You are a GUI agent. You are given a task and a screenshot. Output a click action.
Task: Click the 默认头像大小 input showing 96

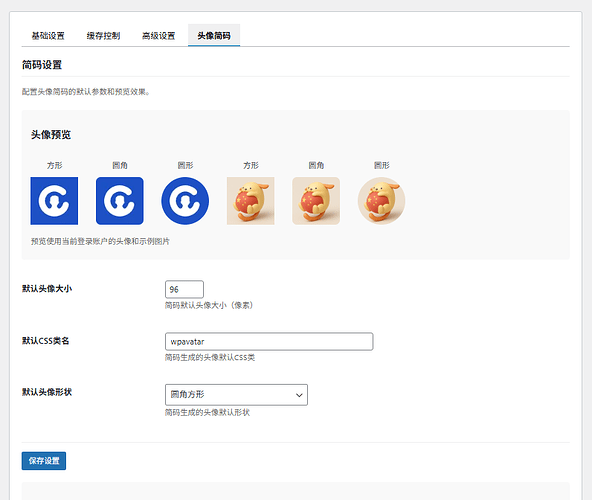[184, 289]
